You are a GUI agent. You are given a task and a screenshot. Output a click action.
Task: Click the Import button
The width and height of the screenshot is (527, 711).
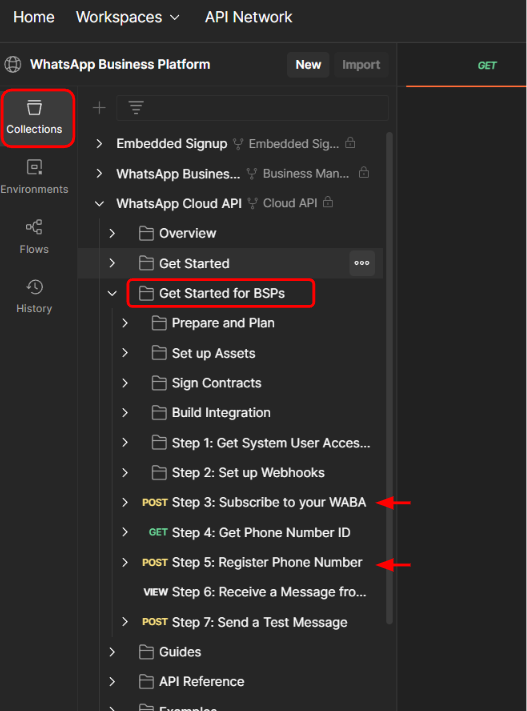click(361, 65)
